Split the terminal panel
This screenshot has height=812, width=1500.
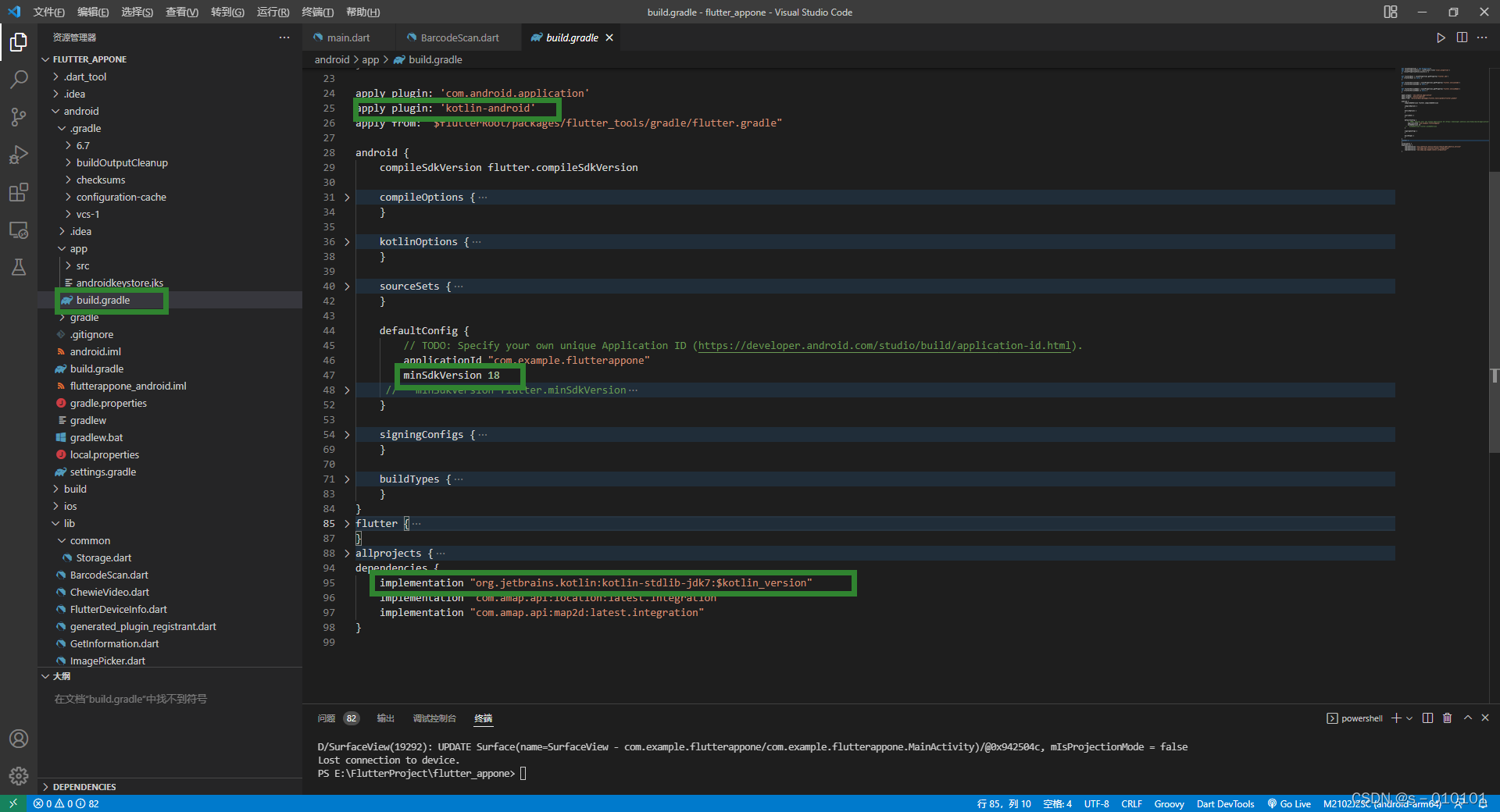coord(1427,718)
